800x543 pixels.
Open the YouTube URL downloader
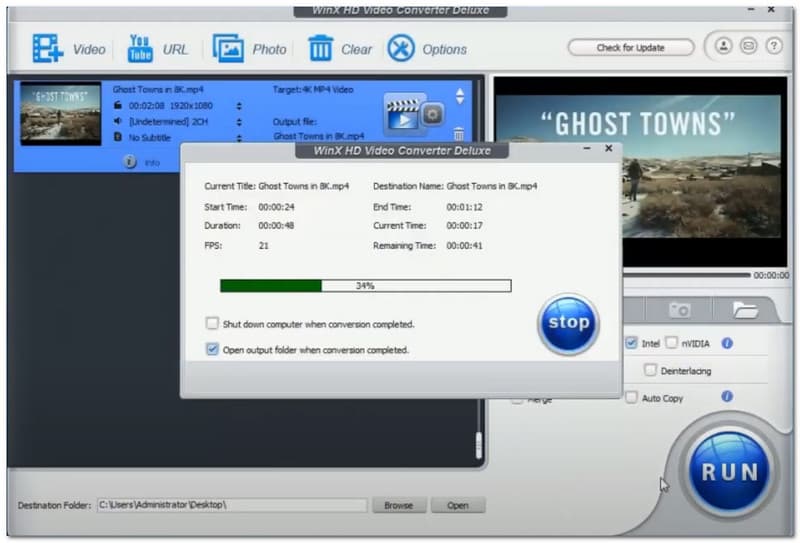pyautogui.click(x=140, y=48)
